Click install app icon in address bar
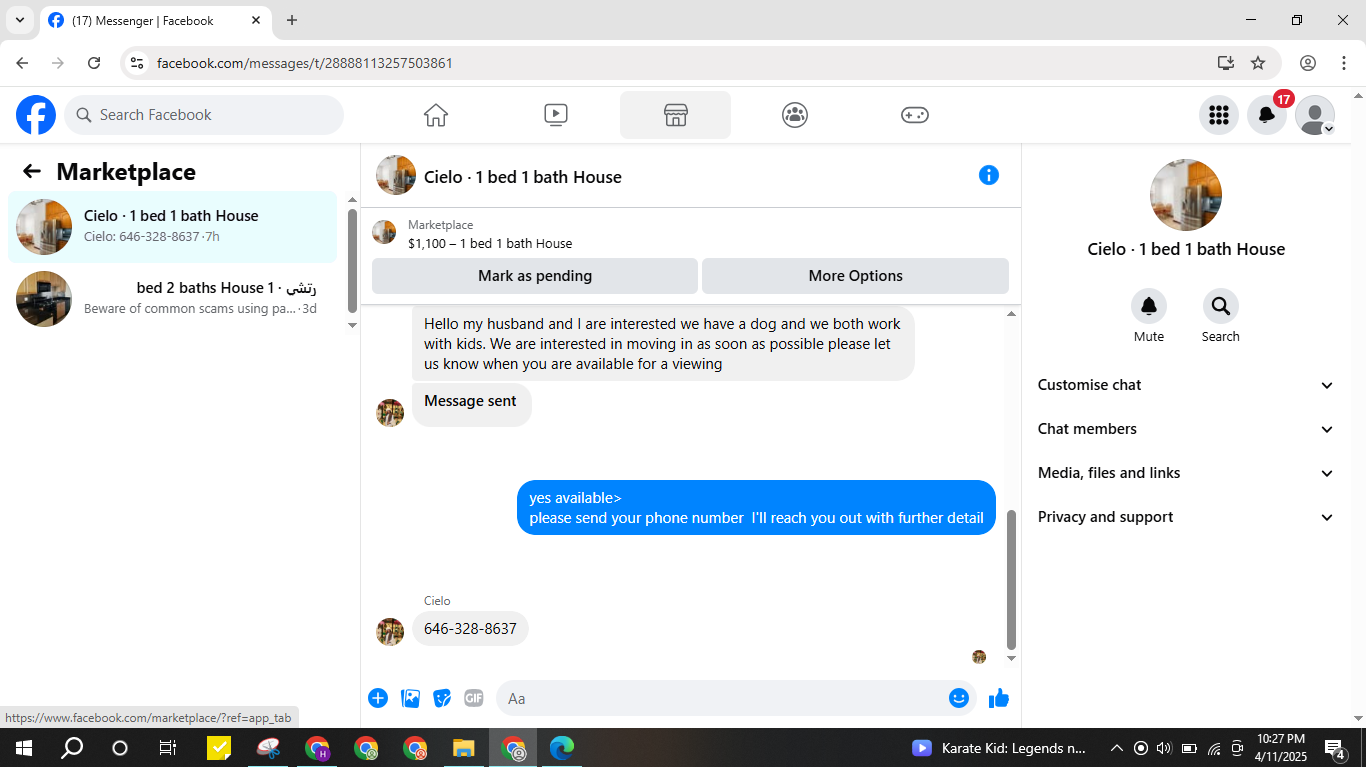Image resolution: width=1366 pixels, height=767 pixels. point(1226,63)
